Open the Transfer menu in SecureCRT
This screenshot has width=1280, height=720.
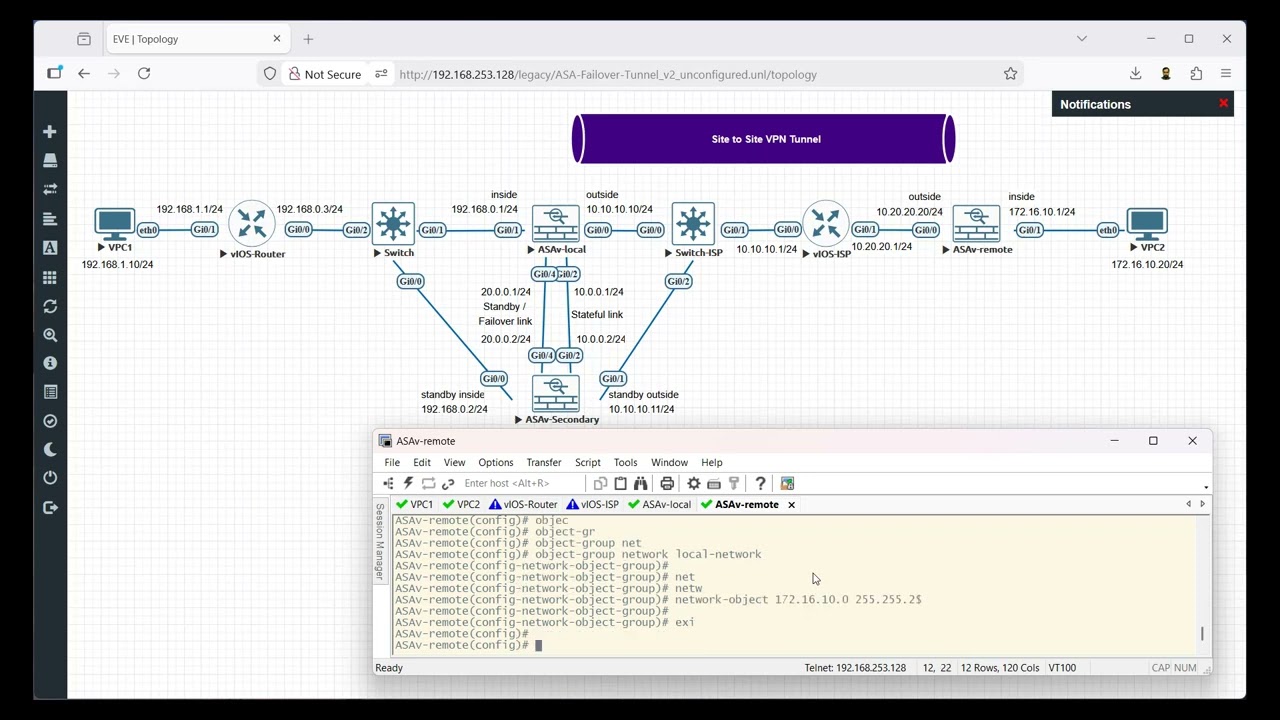click(x=544, y=463)
